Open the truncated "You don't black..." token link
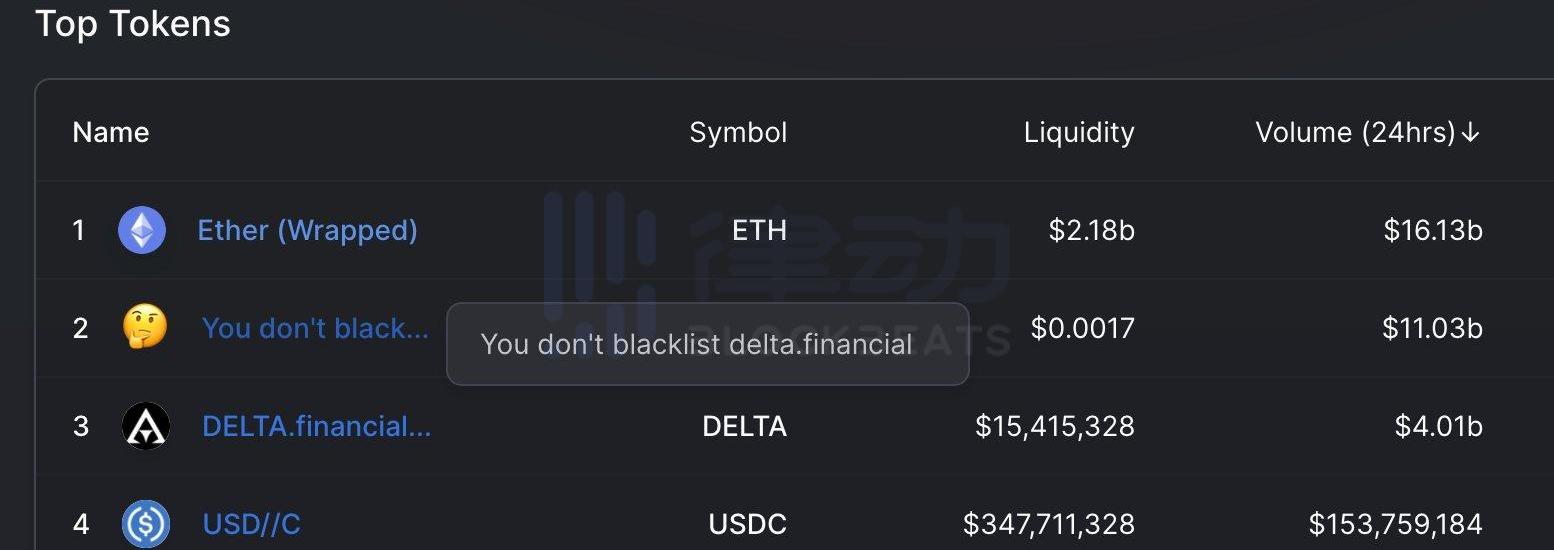The width and height of the screenshot is (1554, 550). tap(315, 327)
